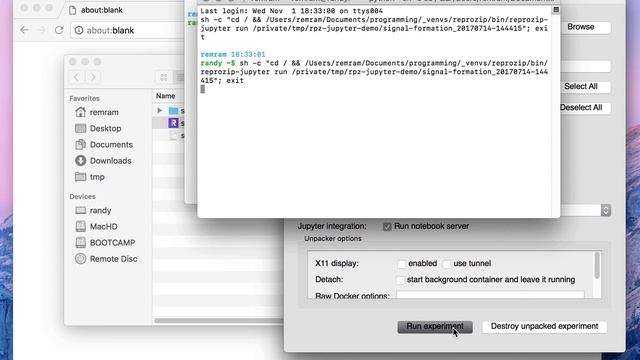Screen dimensions: 640x360
Task: Click Run experiment button
Action: pyautogui.click(x=435, y=327)
